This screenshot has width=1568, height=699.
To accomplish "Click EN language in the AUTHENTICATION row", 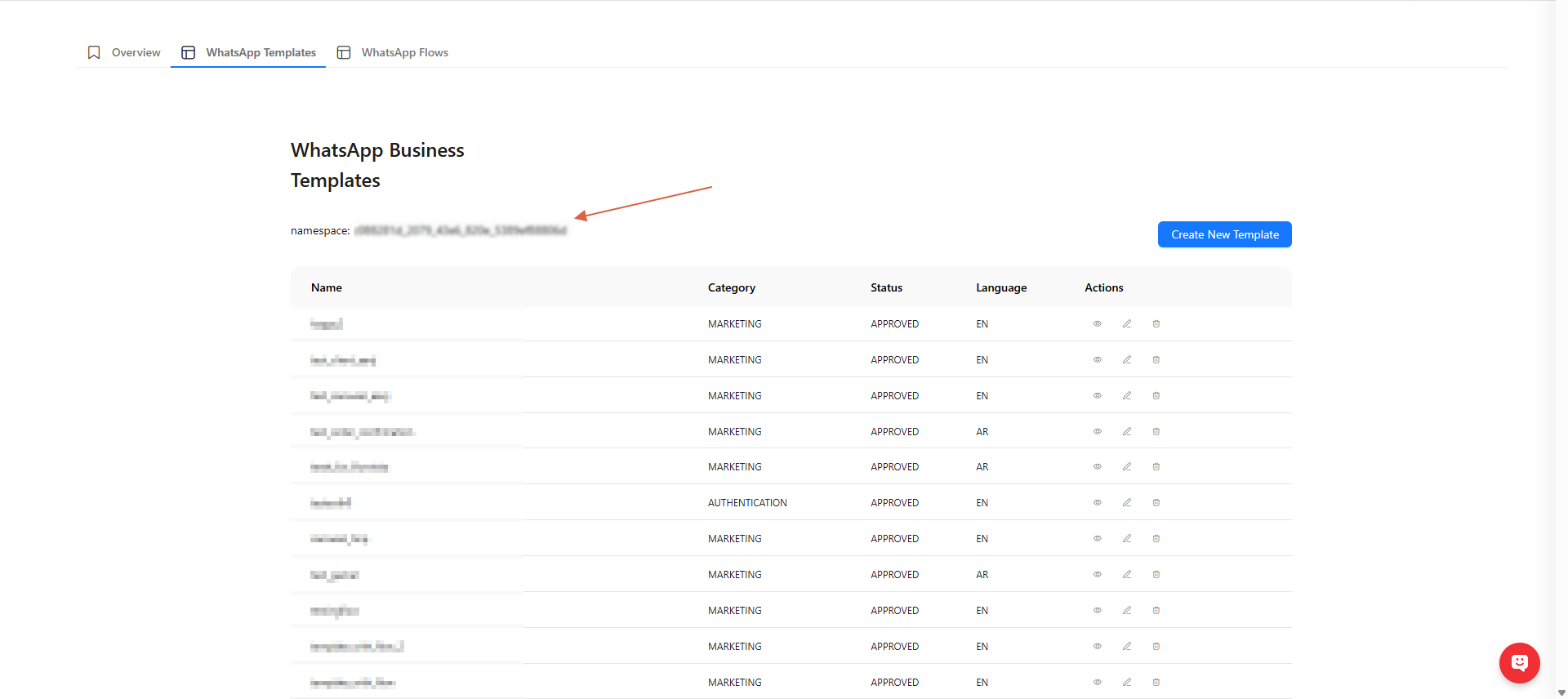I will (982, 503).
